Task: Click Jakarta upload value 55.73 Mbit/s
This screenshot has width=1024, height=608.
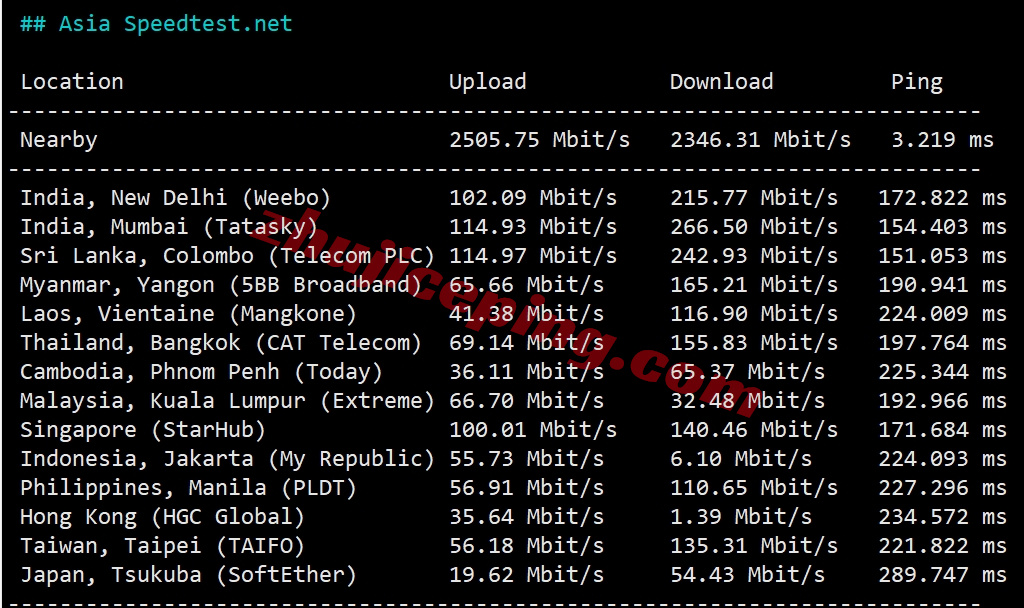Action: (x=526, y=458)
